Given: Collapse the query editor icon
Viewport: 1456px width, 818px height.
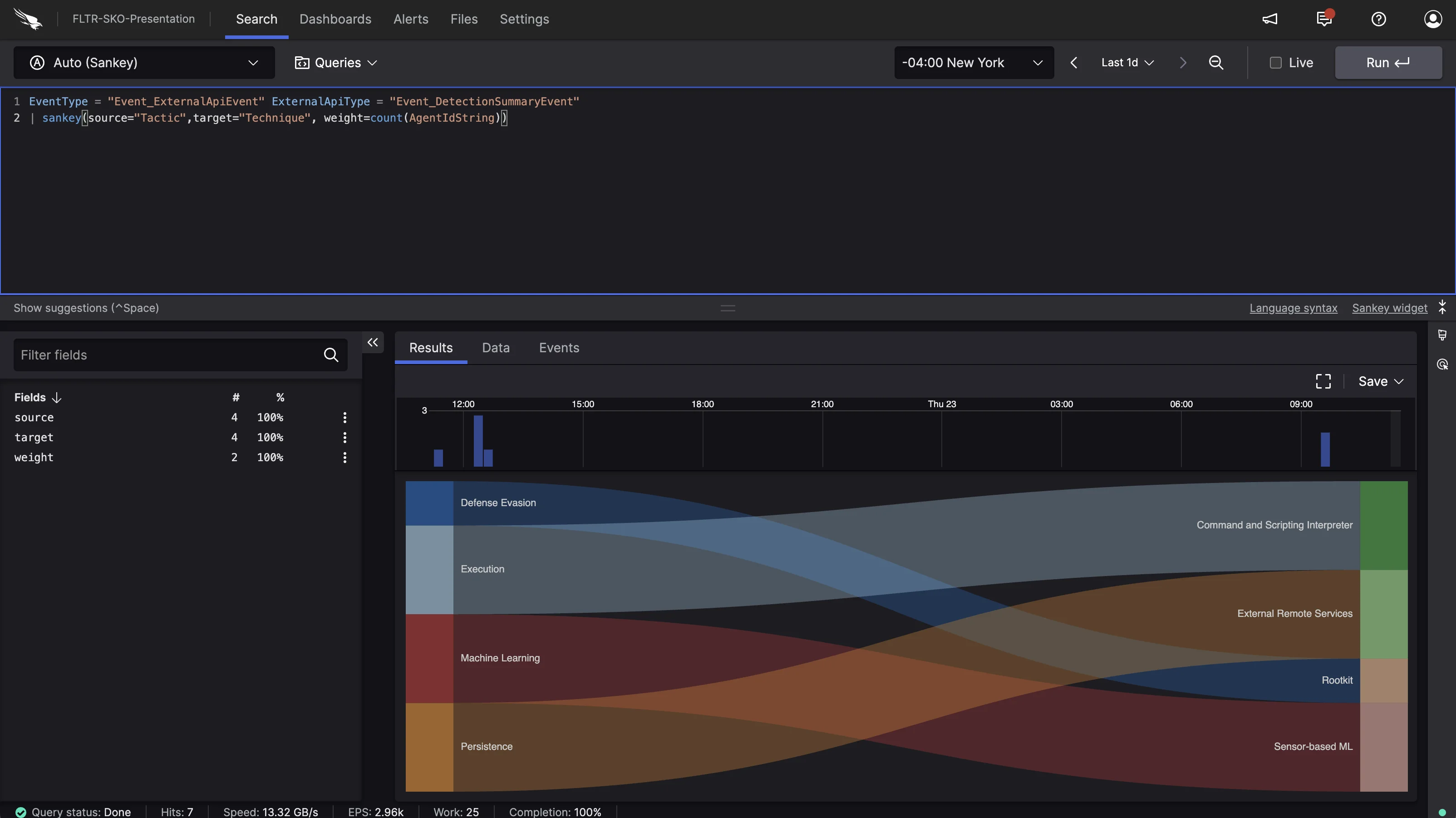Looking at the screenshot, I should [x=1442, y=307].
